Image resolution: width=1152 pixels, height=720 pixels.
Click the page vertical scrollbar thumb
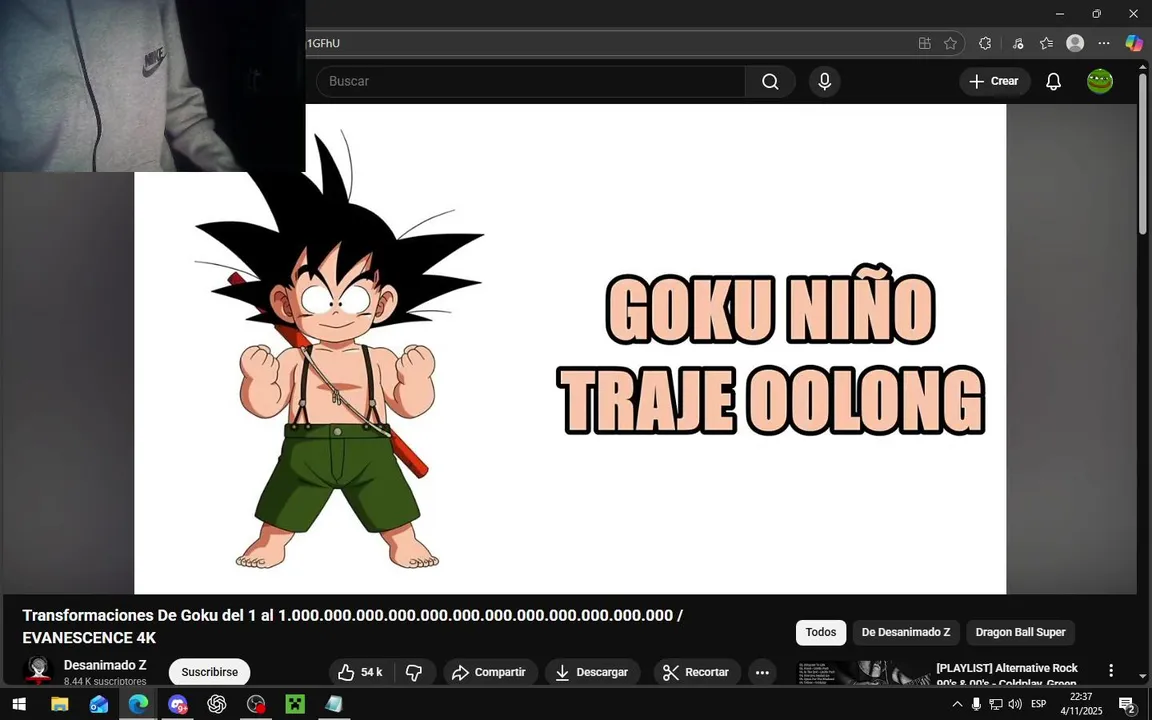[1142, 154]
